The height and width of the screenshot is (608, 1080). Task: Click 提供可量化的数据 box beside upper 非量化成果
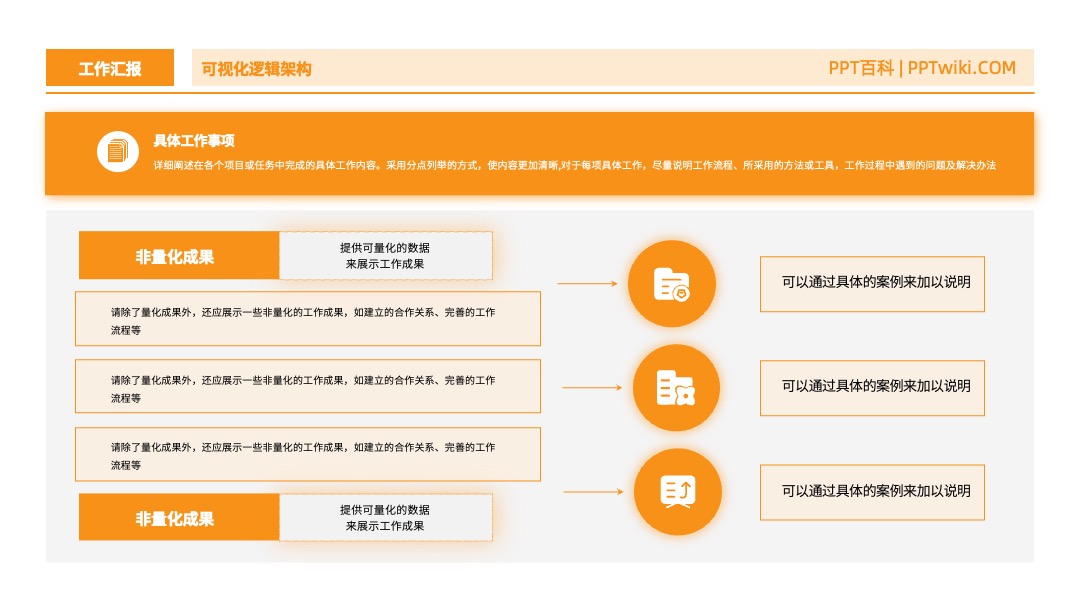386,255
